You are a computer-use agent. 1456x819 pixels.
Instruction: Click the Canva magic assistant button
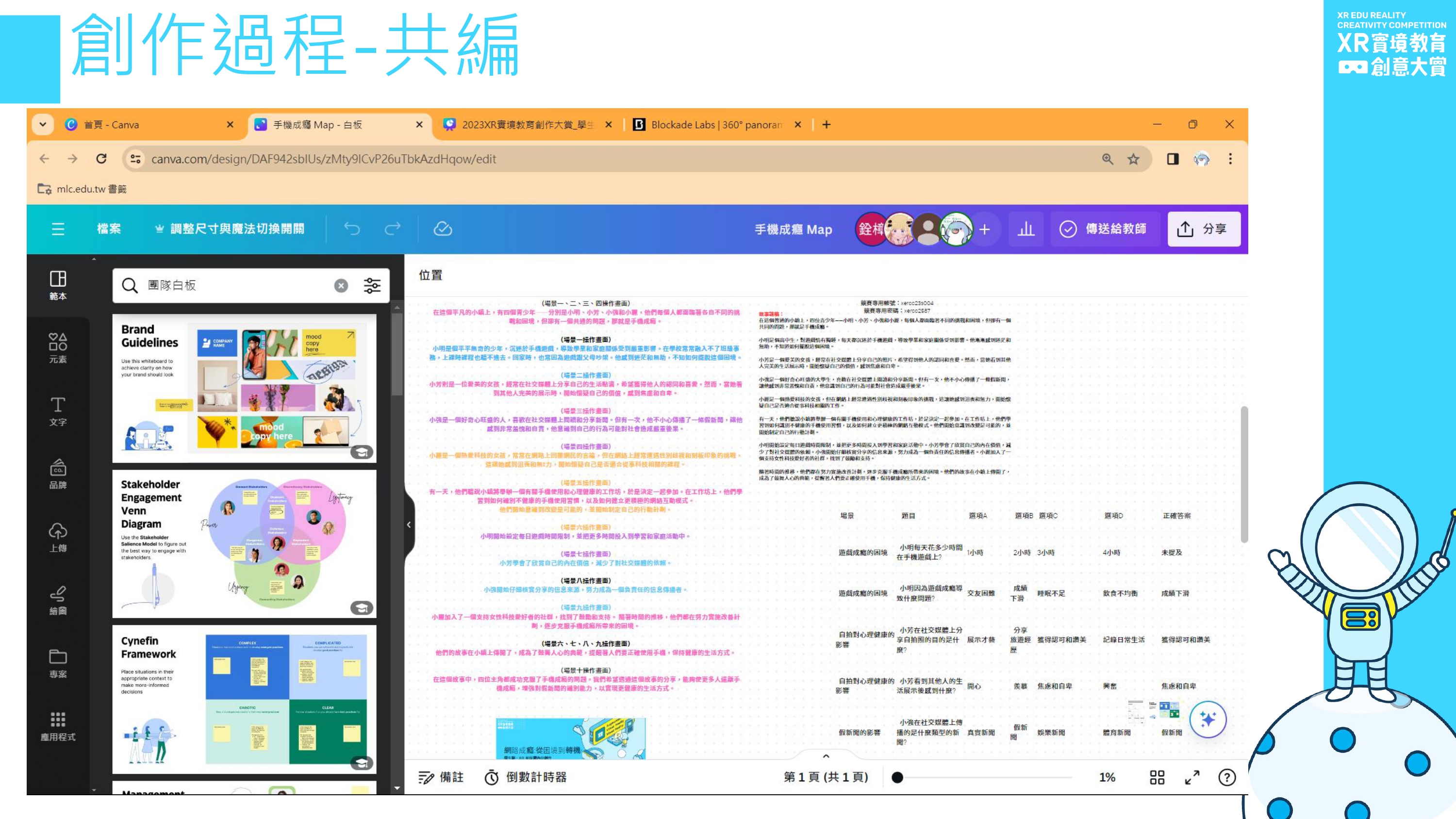[1208, 720]
